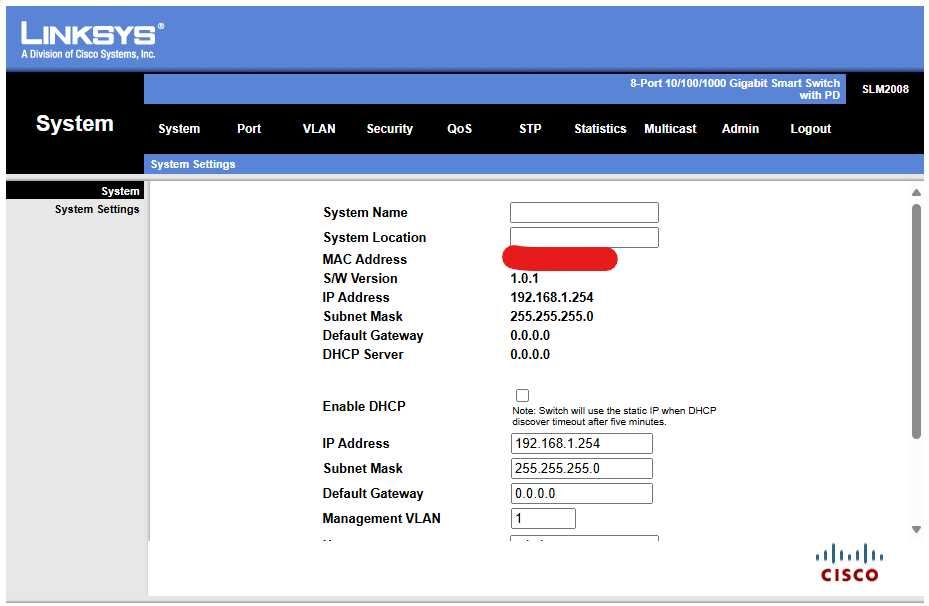Click the Cisco logo

pyautogui.click(x=849, y=563)
